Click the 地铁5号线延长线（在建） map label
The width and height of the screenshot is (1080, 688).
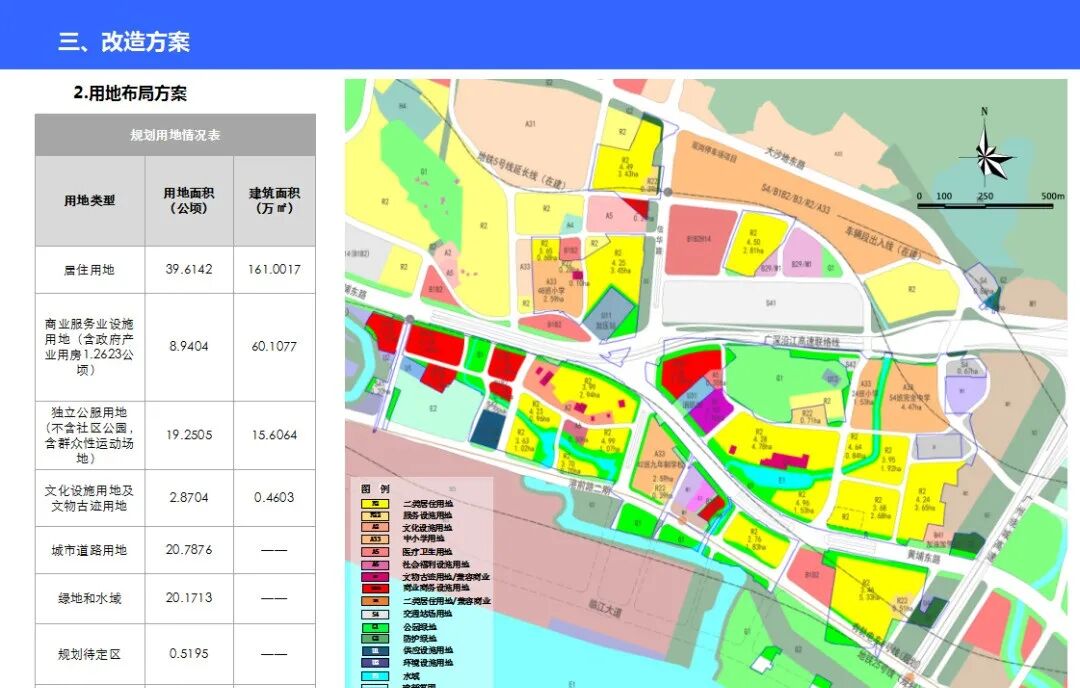[522, 170]
